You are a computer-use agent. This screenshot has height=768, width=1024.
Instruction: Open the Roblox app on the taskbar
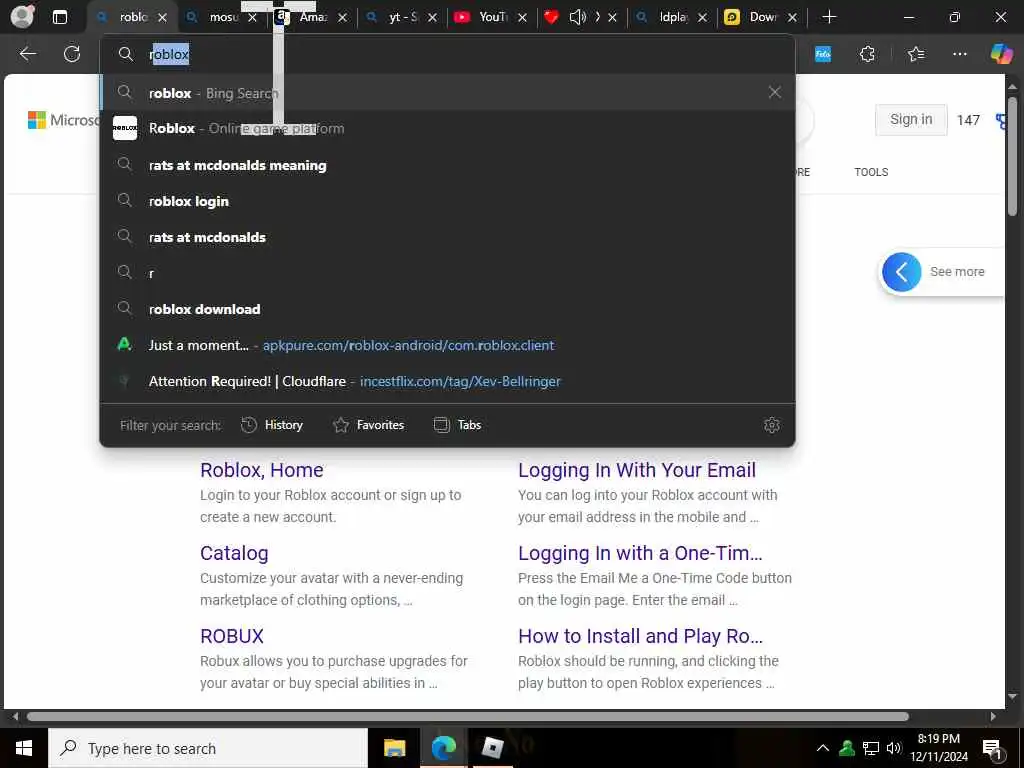[492, 748]
